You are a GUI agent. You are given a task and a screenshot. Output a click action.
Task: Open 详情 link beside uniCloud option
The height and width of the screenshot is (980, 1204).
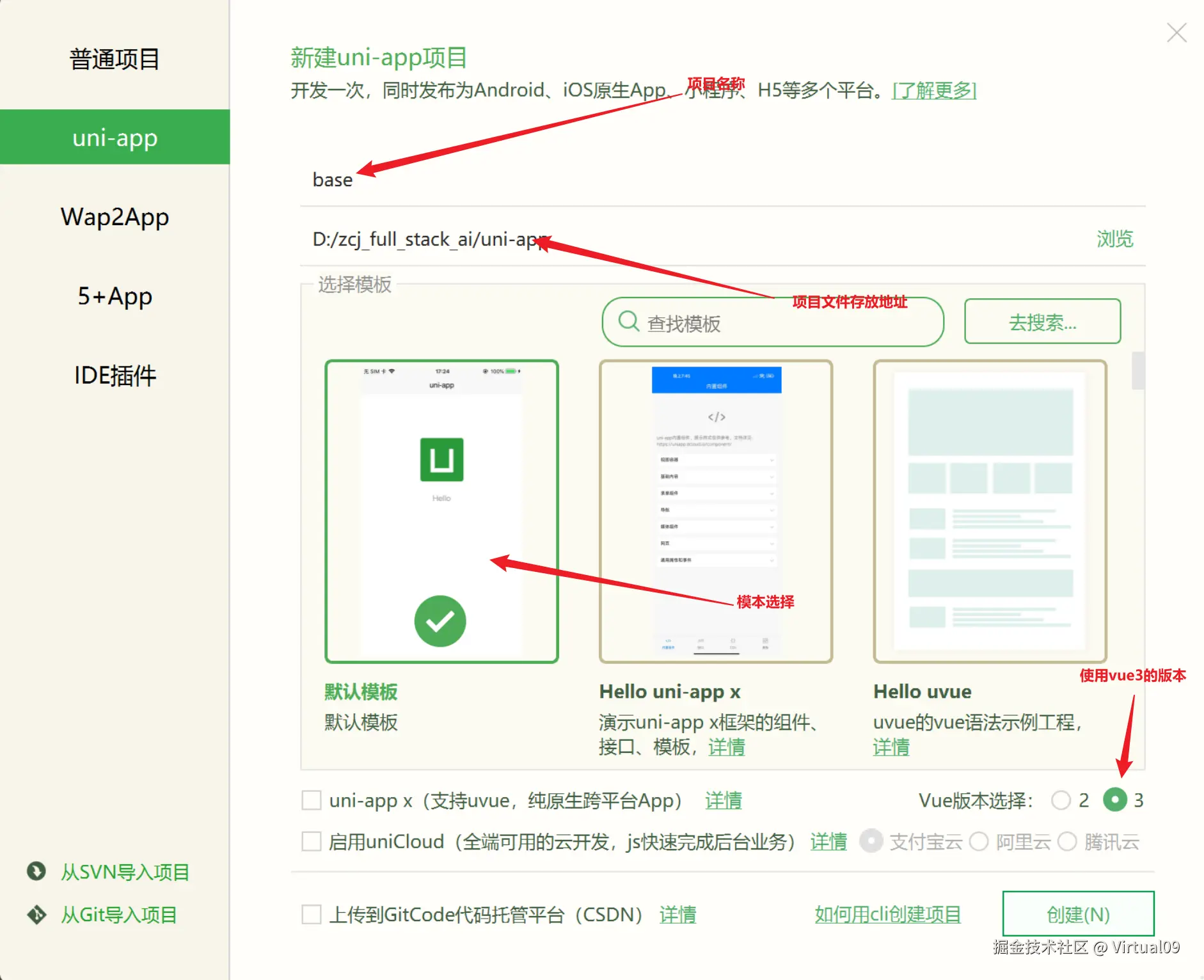point(828,841)
